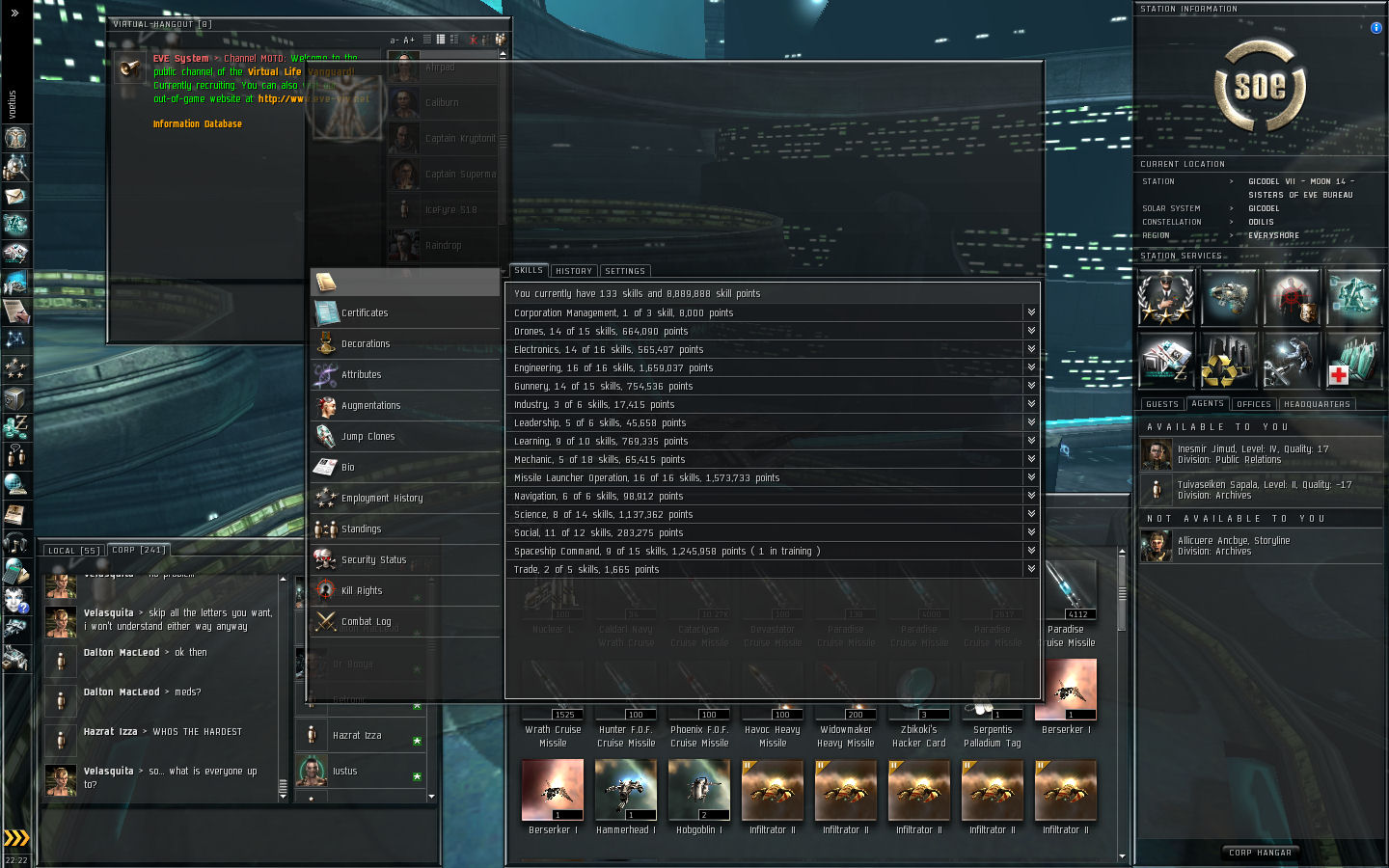Click the Corp chat scrollbar down arrow
1389x868 pixels.
click(x=284, y=797)
